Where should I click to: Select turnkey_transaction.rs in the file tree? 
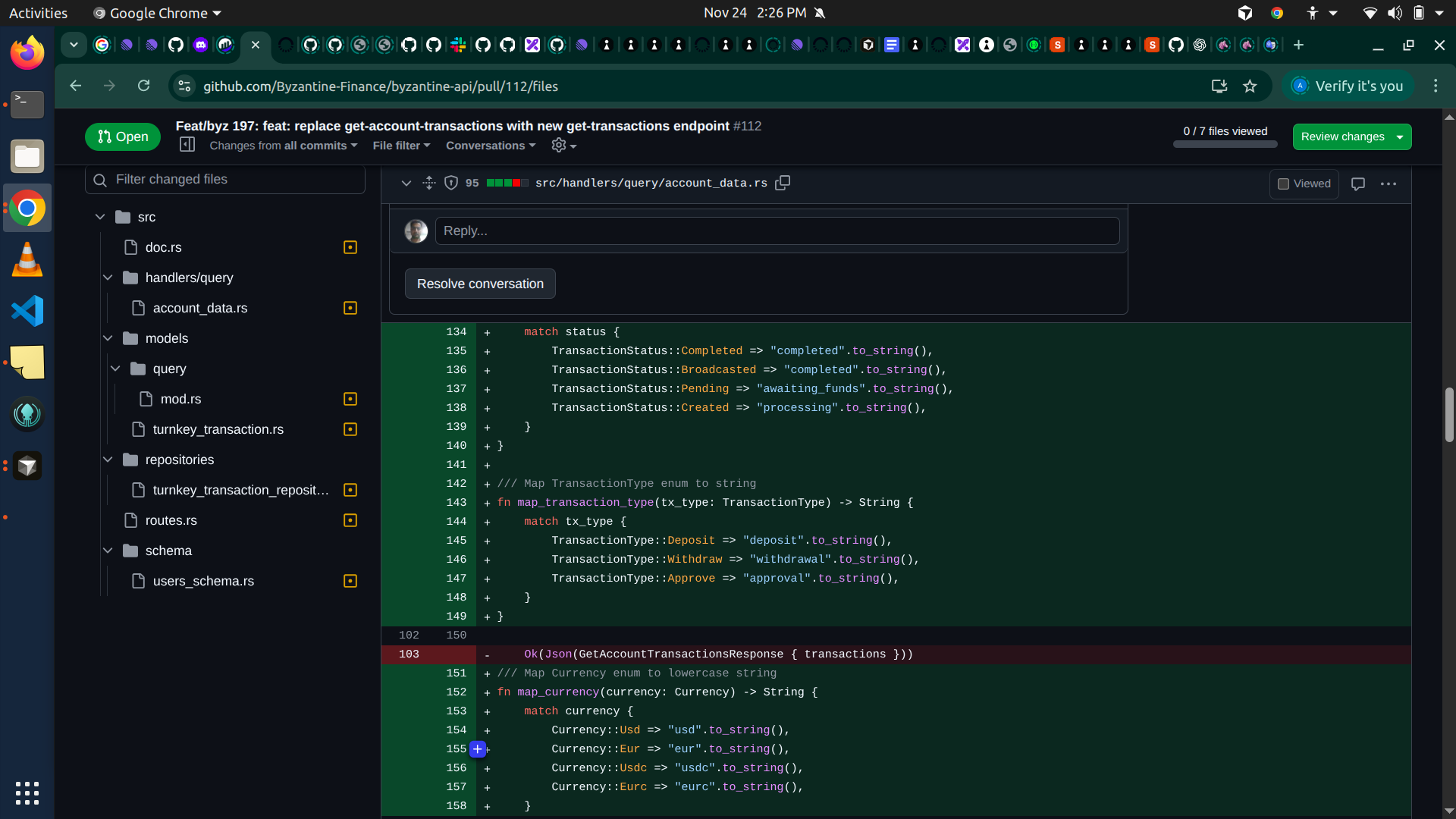(218, 429)
